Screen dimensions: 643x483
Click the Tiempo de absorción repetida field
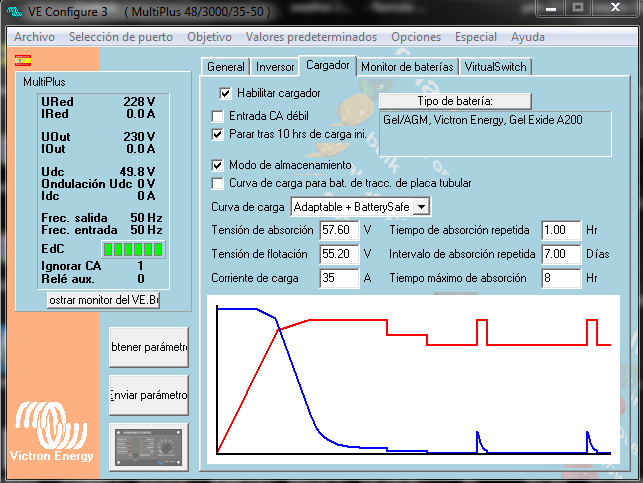coord(561,230)
